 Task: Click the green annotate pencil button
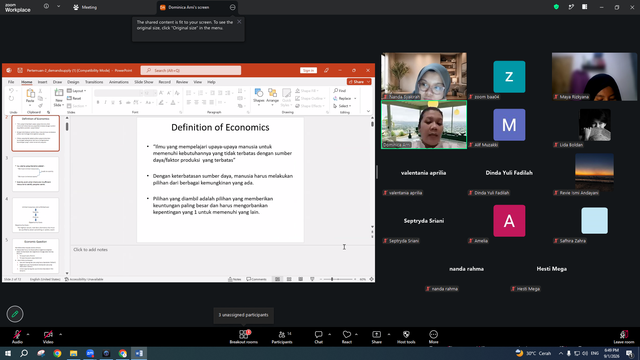click(15, 314)
